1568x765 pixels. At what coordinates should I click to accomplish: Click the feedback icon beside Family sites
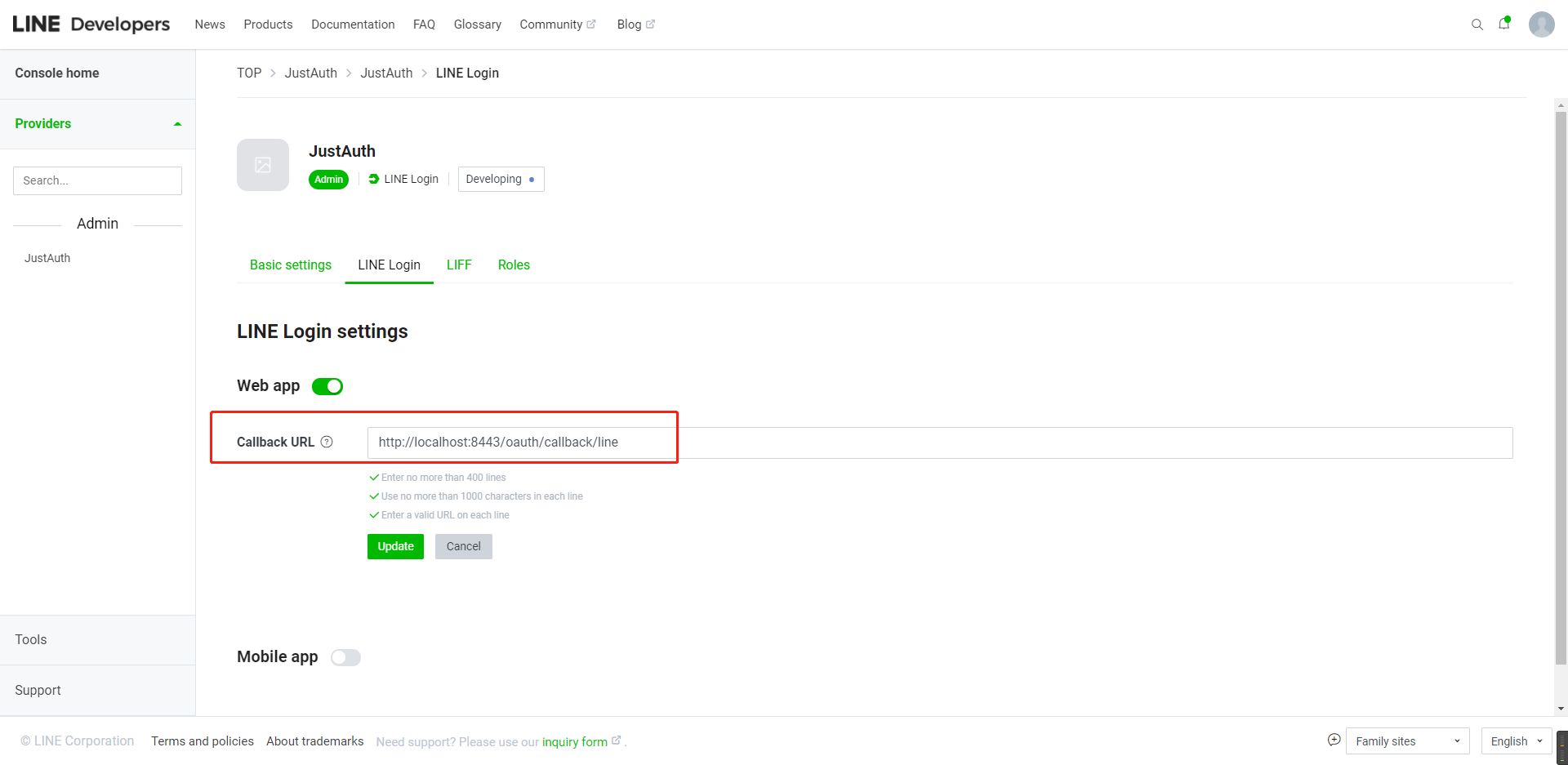point(1334,740)
